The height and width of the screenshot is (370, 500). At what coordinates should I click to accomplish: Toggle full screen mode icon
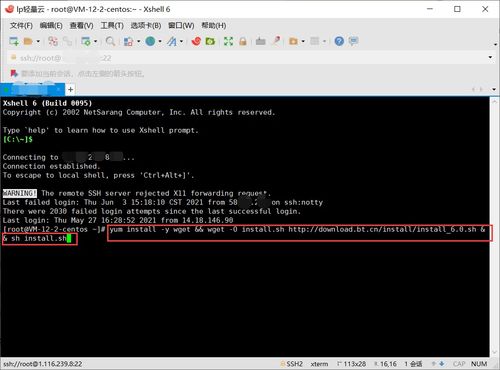tap(228, 41)
